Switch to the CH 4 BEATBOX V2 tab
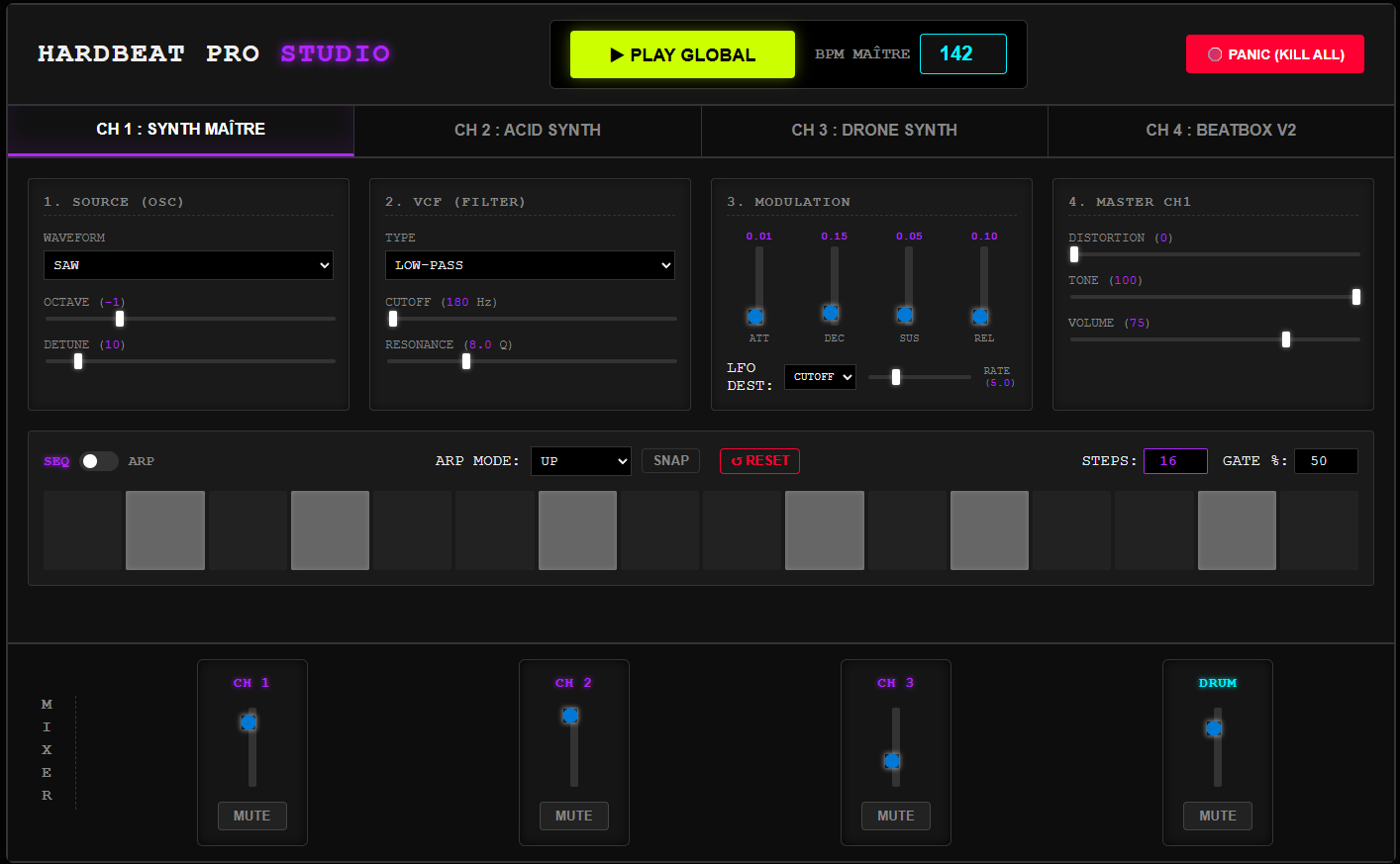1400x864 pixels. 1221,130
